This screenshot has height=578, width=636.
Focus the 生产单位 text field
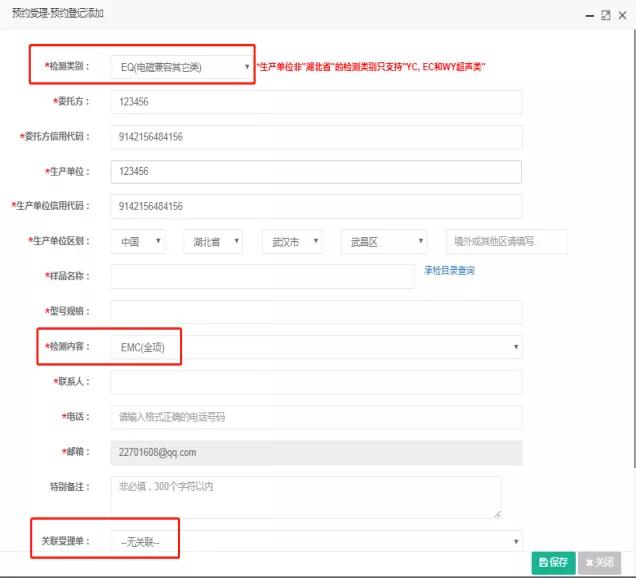pos(316,172)
